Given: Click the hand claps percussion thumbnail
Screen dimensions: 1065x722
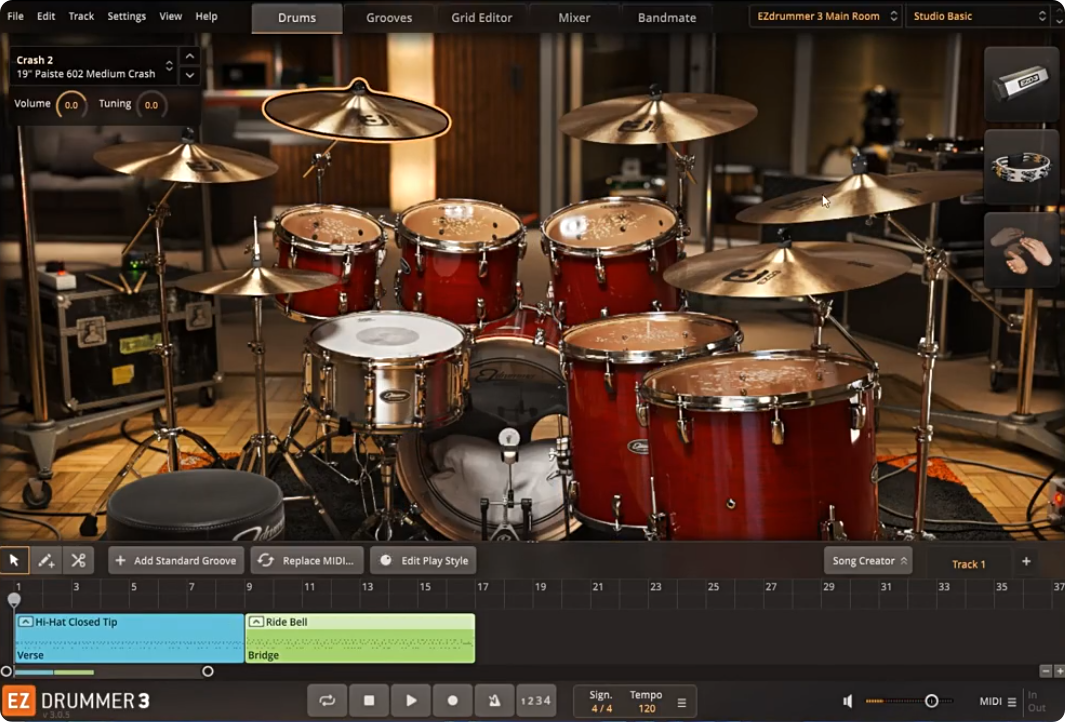Looking at the screenshot, I should pos(1021,250).
